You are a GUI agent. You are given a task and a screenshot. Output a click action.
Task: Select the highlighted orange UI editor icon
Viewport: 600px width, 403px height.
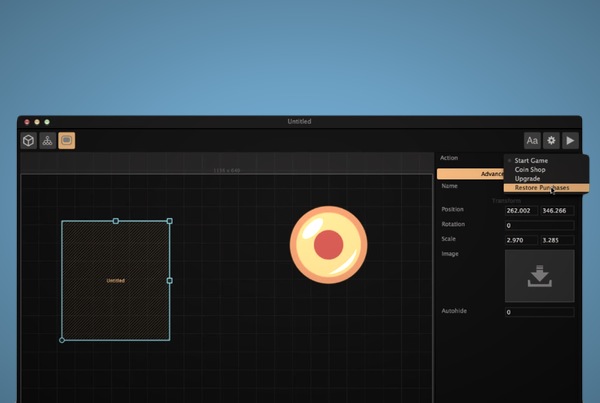66,141
